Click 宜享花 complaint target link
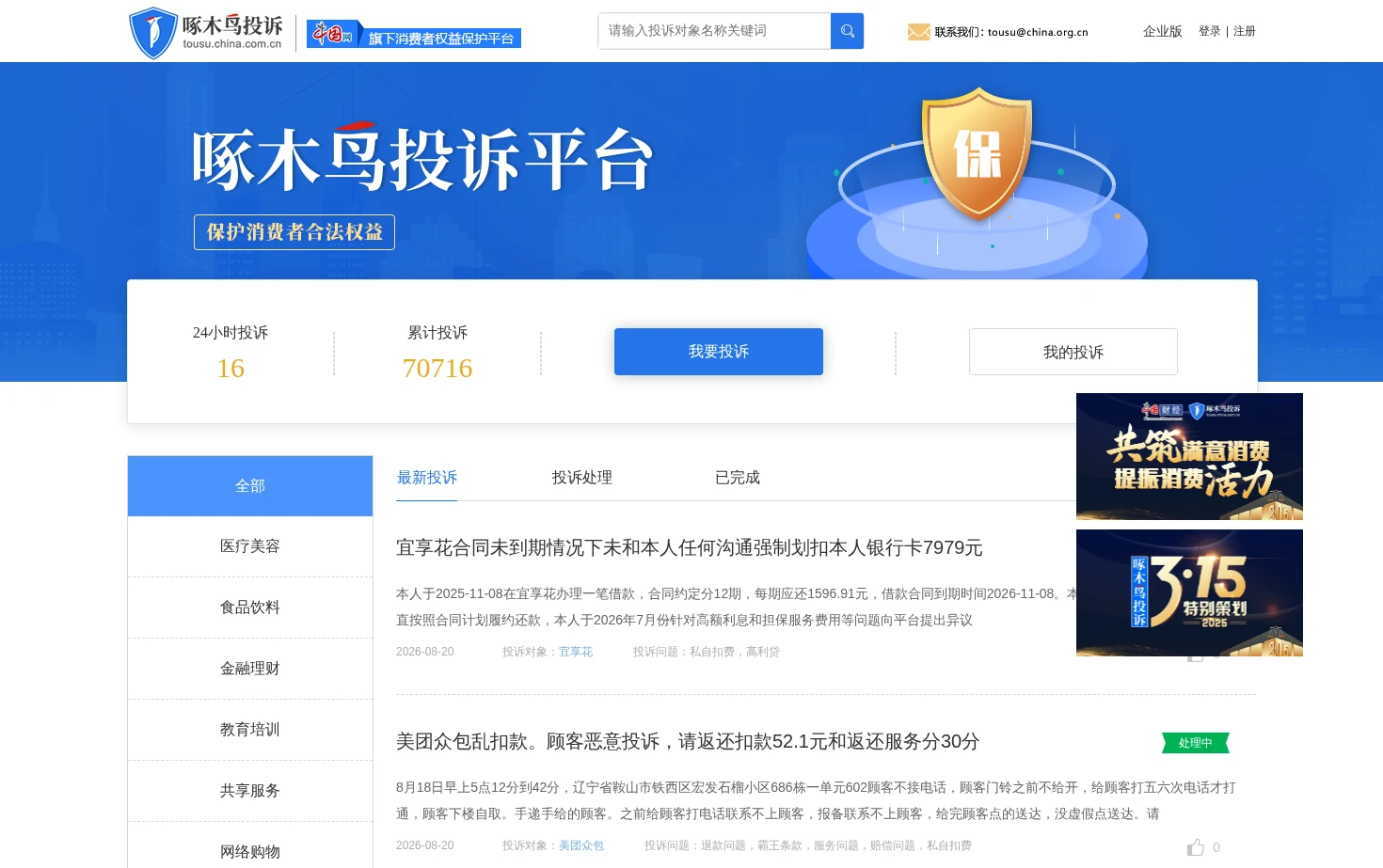Image resolution: width=1383 pixels, height=868 pixels. (576, 652)
